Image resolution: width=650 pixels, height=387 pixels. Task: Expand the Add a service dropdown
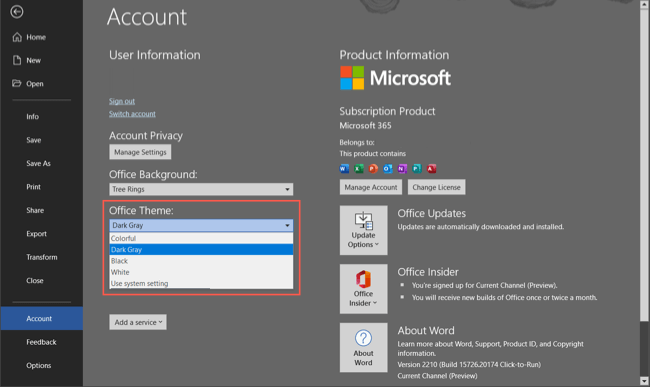point(138,322)
